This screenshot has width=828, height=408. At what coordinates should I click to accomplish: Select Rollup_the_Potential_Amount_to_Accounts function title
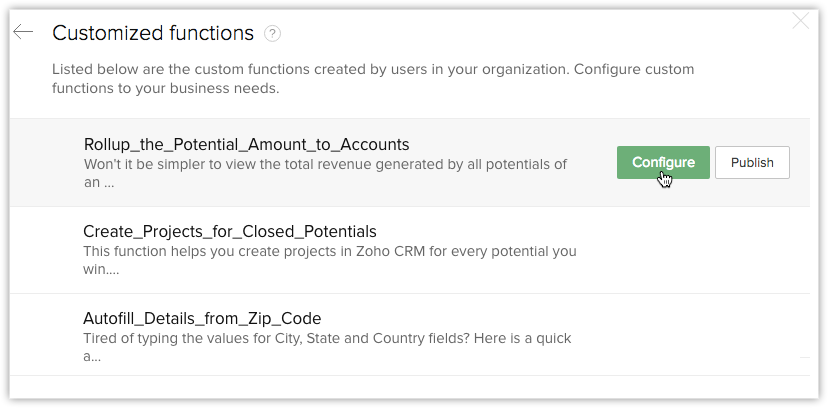coord(247,145)
